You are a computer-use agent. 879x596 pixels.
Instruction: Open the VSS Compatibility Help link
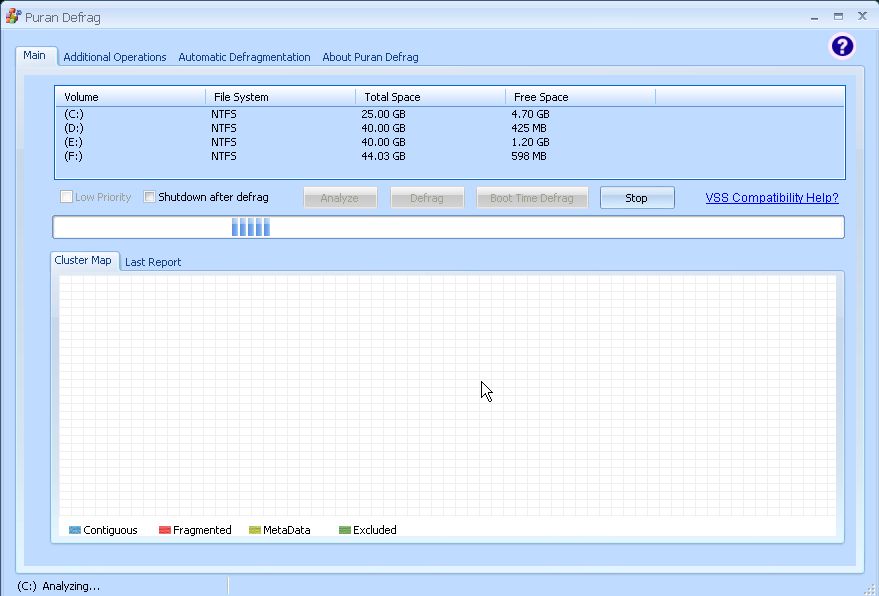click(772, 198)
